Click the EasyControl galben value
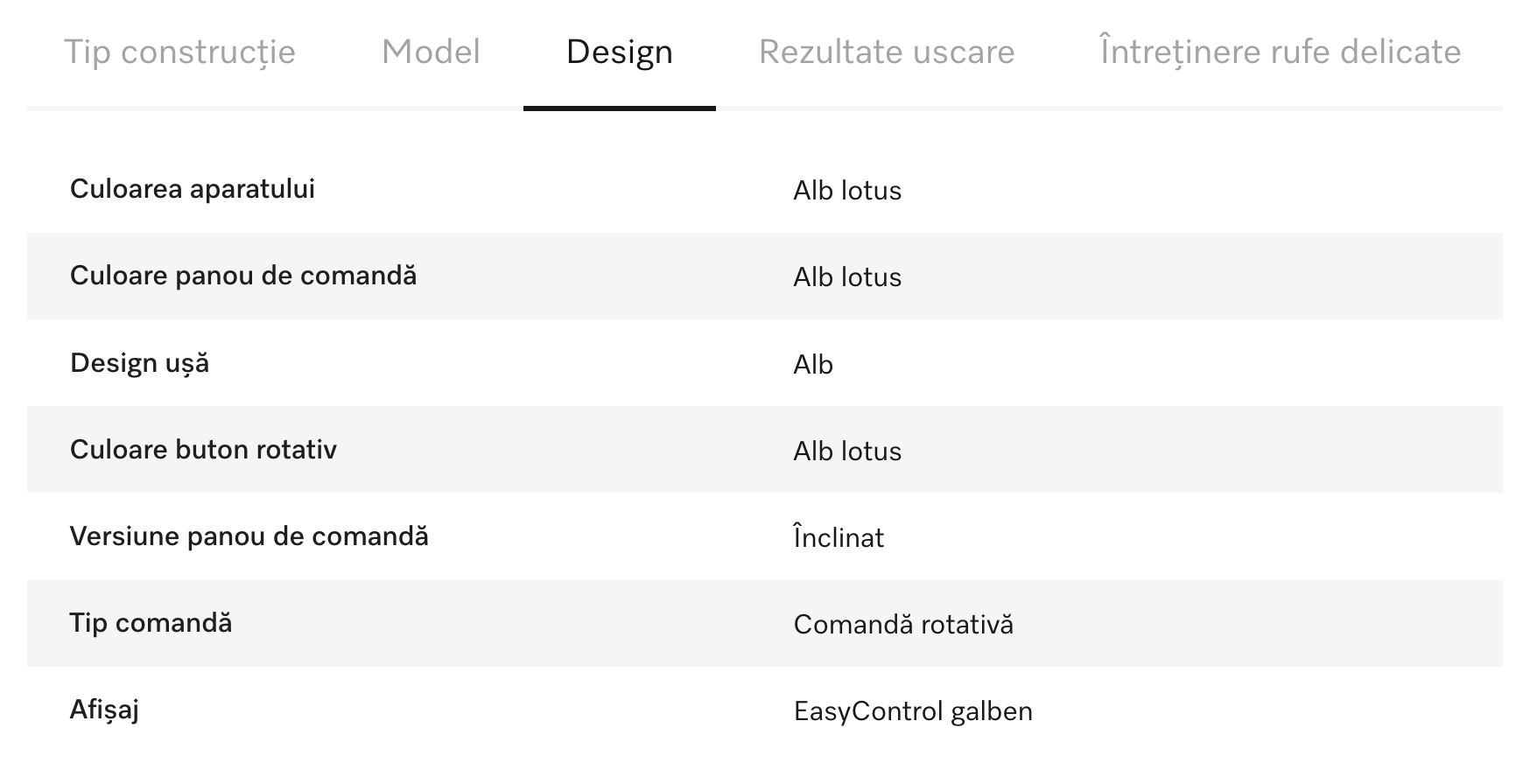The width and height of the screenshot is (1530, 784). coord(913,711)
